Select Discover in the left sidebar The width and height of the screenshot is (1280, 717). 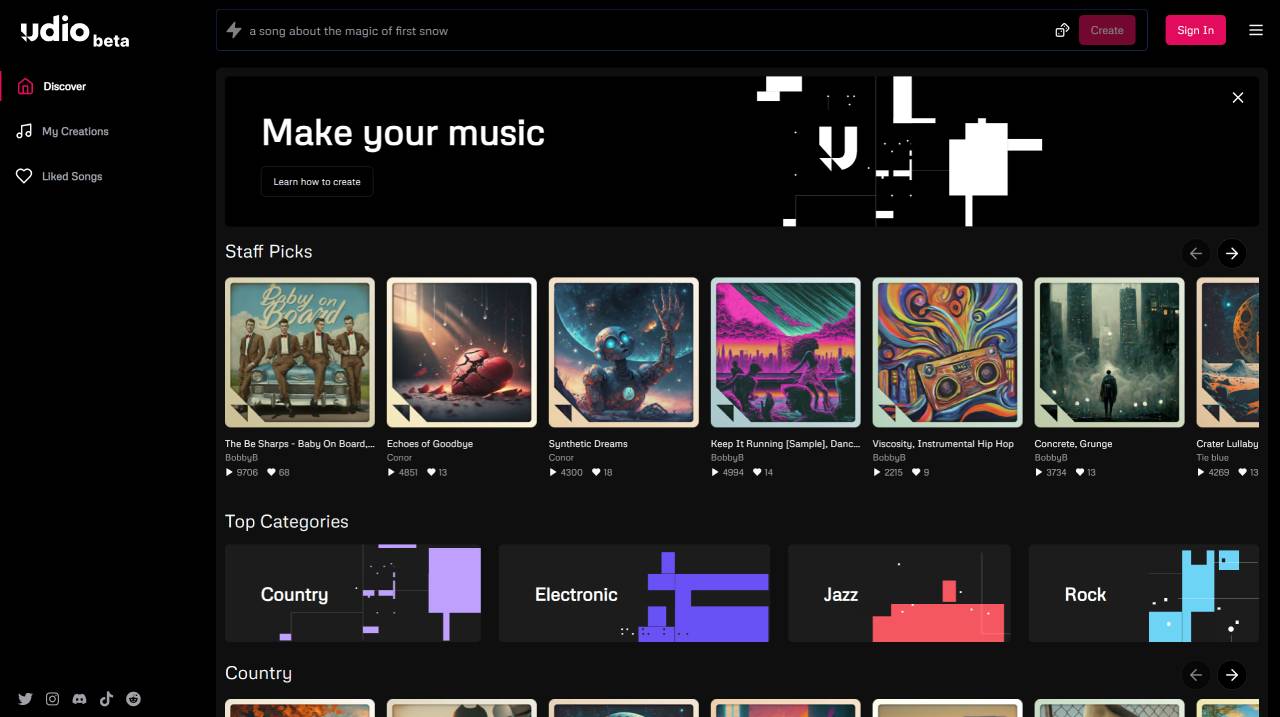pyautogui.click(x=65, y=86)
